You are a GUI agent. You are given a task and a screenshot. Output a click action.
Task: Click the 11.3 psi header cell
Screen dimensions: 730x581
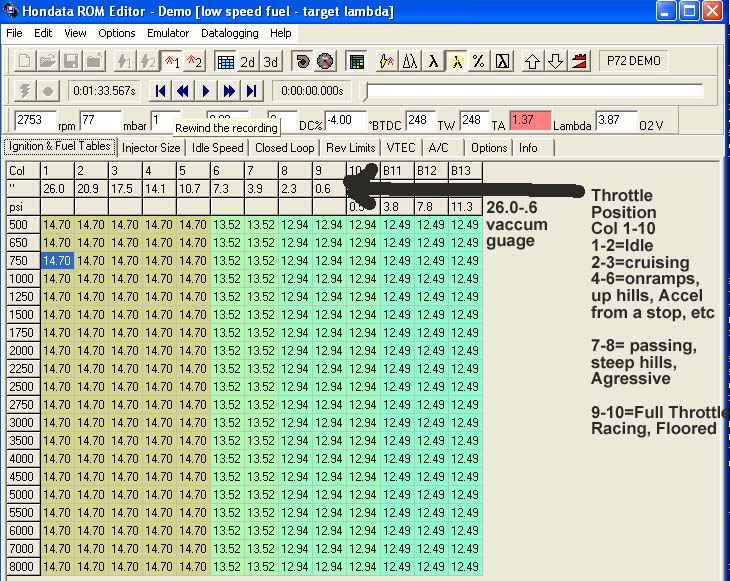click(465, 207)
